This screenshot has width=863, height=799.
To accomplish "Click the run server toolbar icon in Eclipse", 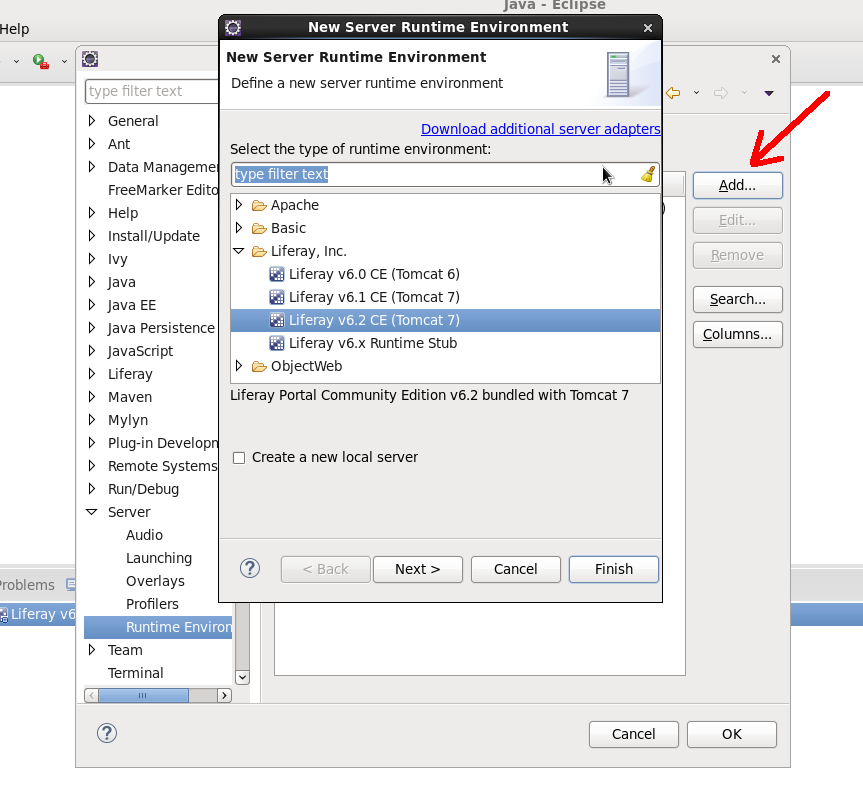I will (40, 61).
